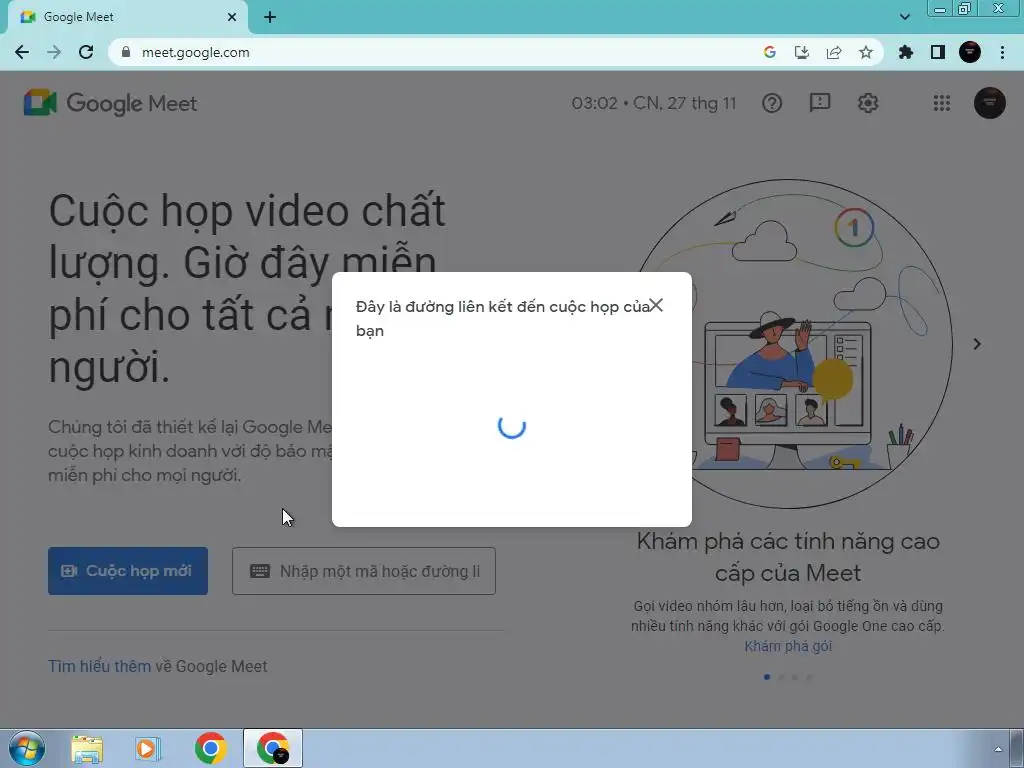Screen dimensions: 1024x768
Task: Open media player taskbar icon
Action: 148,748
